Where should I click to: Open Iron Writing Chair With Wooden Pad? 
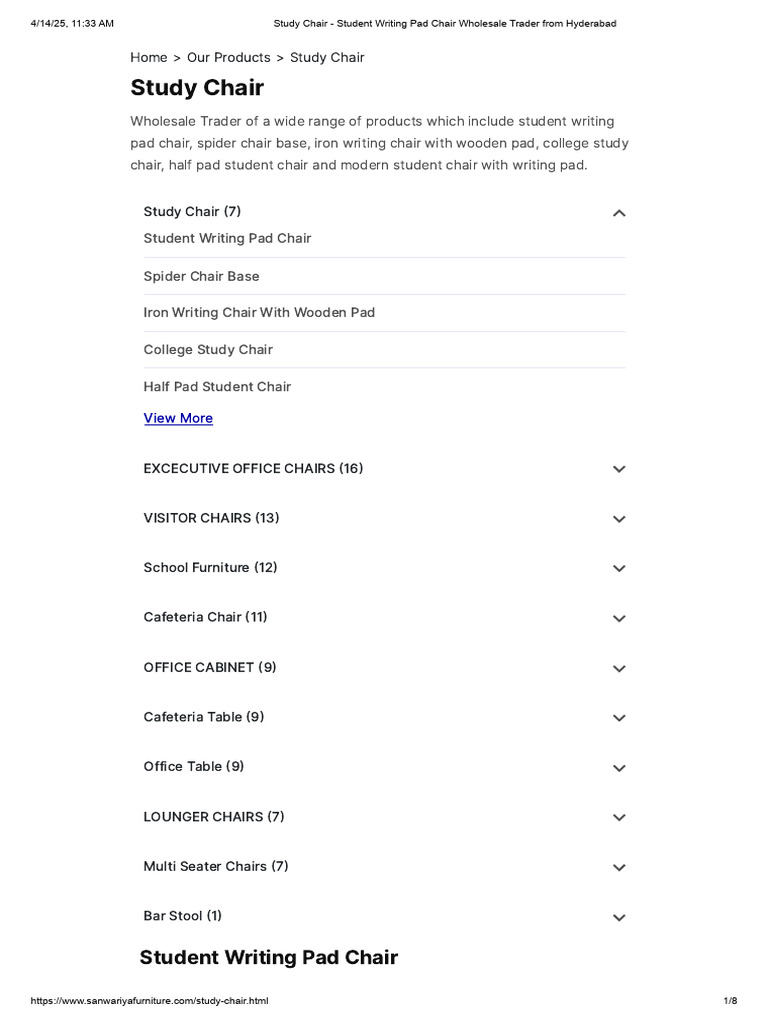[x=259, y=312]
